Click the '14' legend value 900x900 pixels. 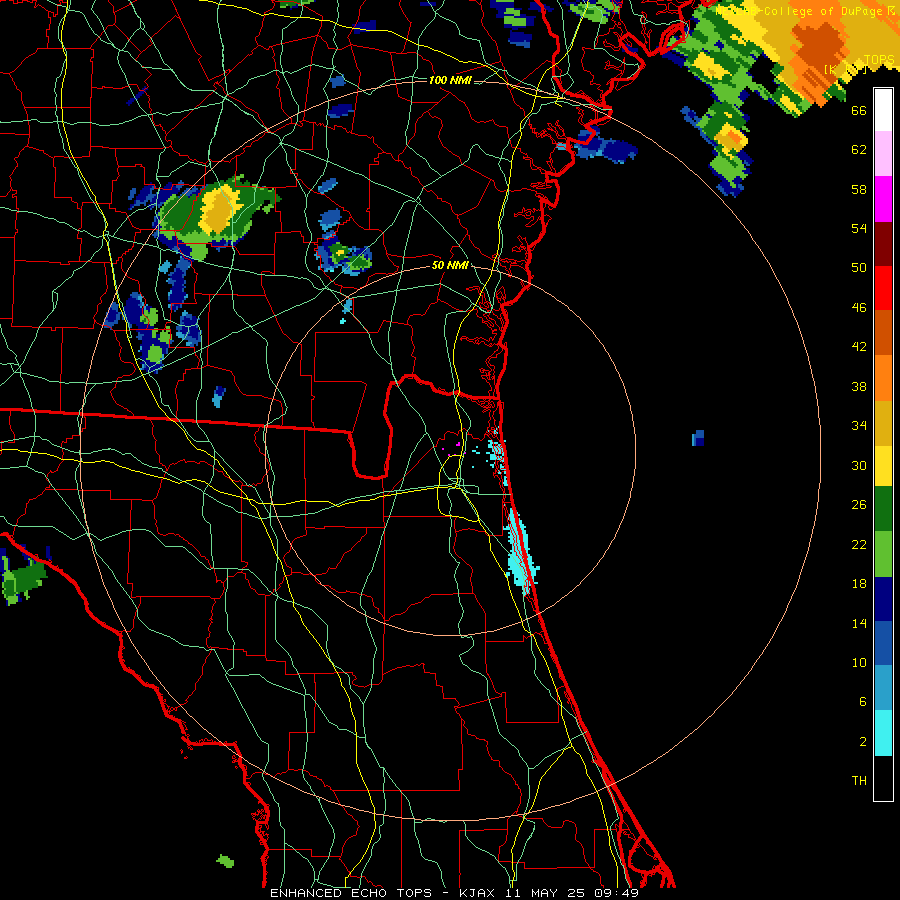pyautogui.click(x=859, y=624)
